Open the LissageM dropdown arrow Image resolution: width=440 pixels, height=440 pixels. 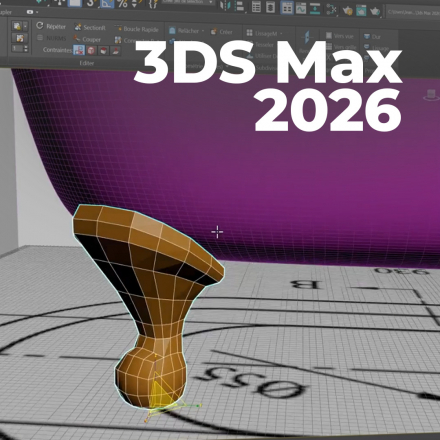281,33
